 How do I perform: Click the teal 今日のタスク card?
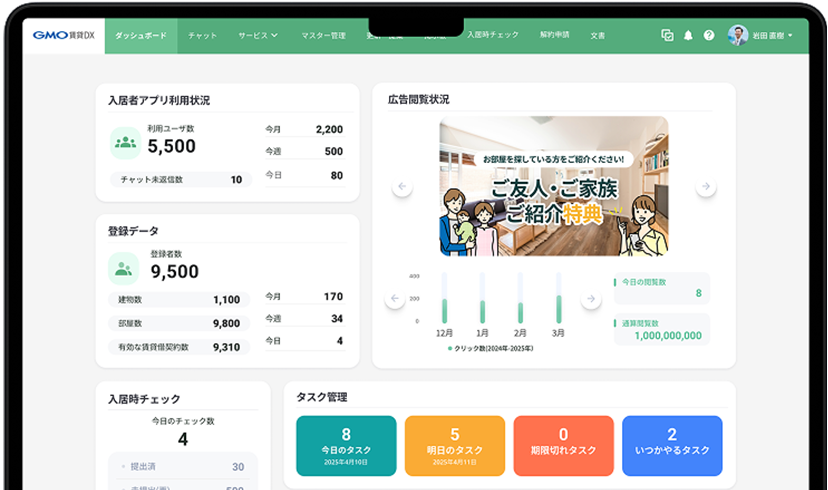pos(346,446)
